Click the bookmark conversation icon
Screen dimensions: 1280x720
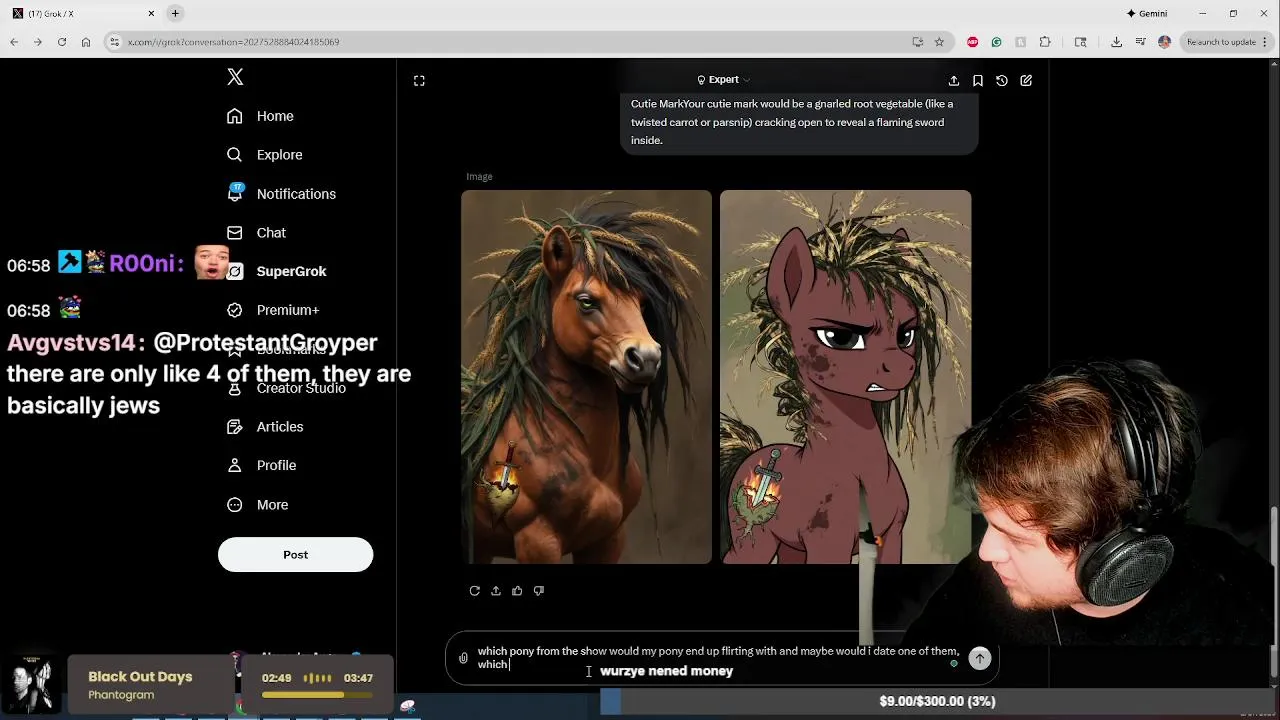[978, 81]
